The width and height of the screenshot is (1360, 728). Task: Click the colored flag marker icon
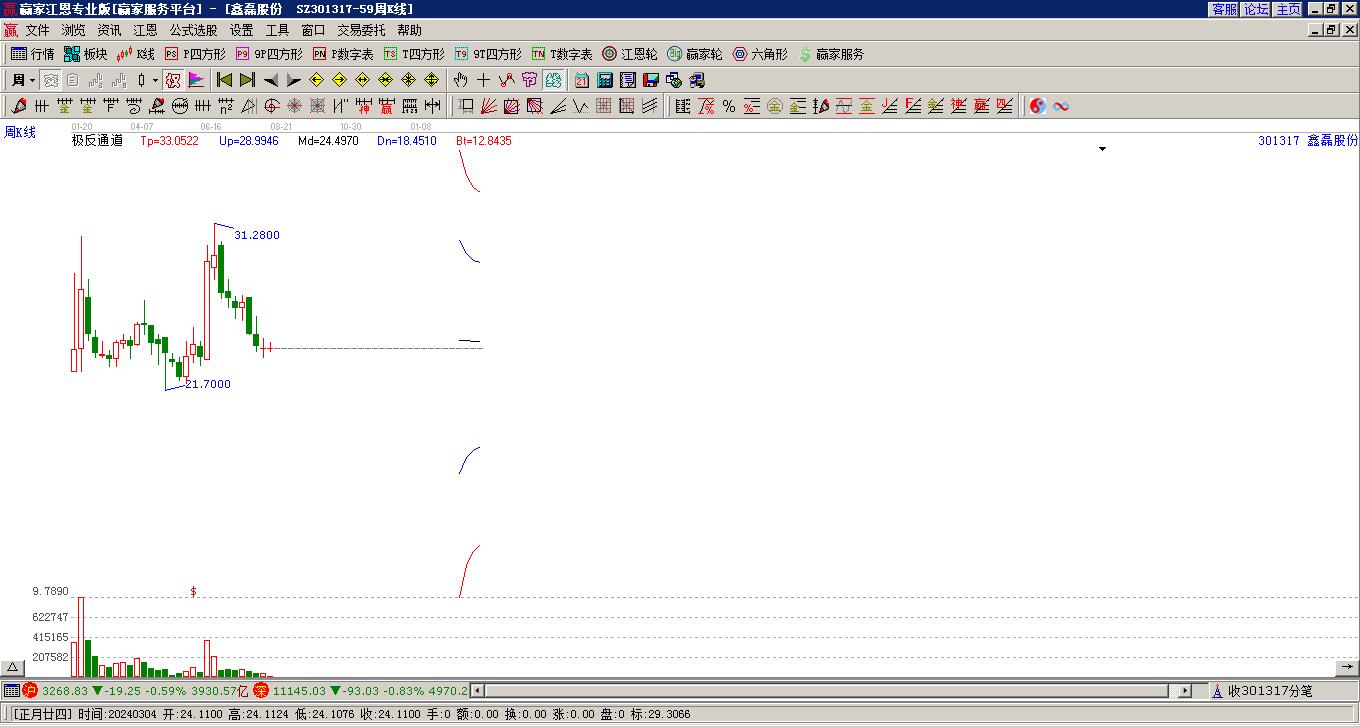tap(196, 80)
